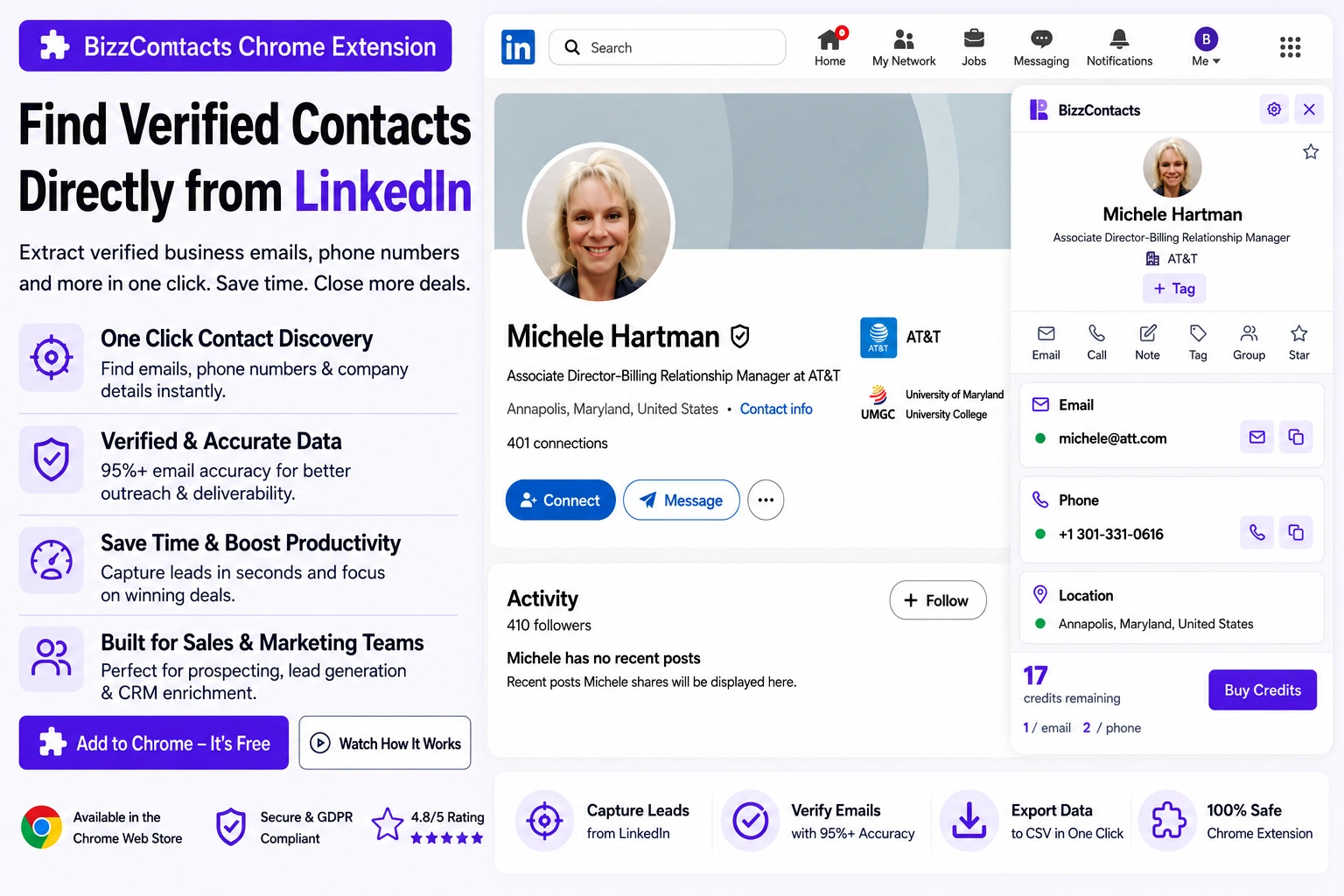Select the Note action icon
Viewport: 1344px width, 896px height.
[1147, 342]
